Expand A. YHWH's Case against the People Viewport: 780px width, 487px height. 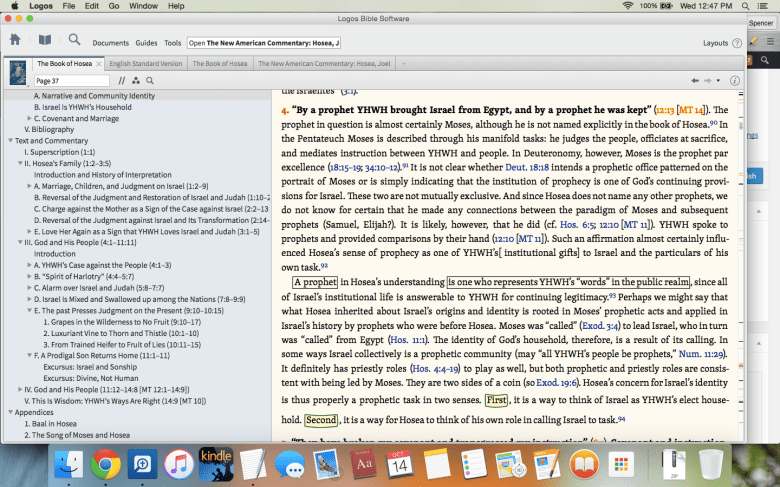coord(29,265)
